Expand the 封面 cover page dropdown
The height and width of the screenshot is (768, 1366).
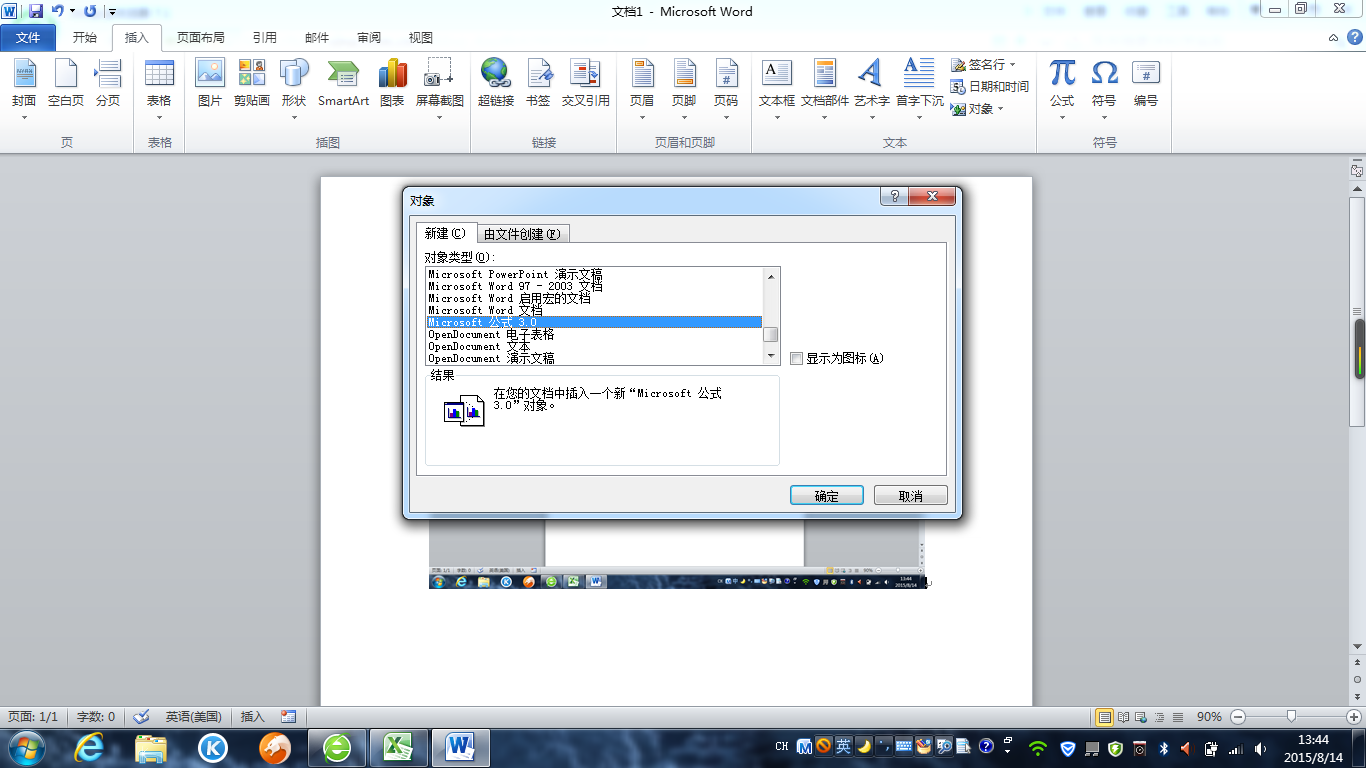click(24, 116)
